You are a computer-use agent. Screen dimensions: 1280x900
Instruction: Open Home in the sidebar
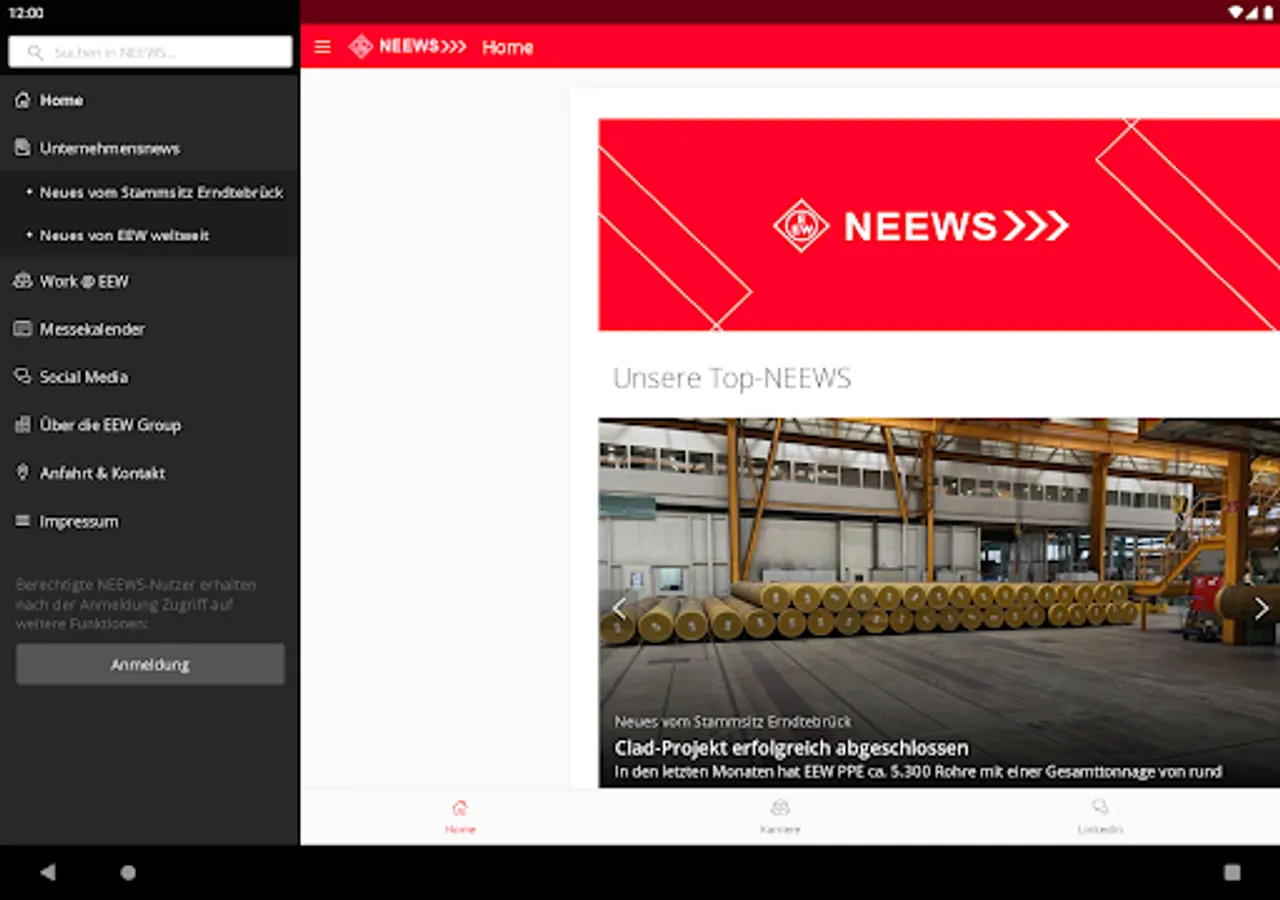(150, 100)
